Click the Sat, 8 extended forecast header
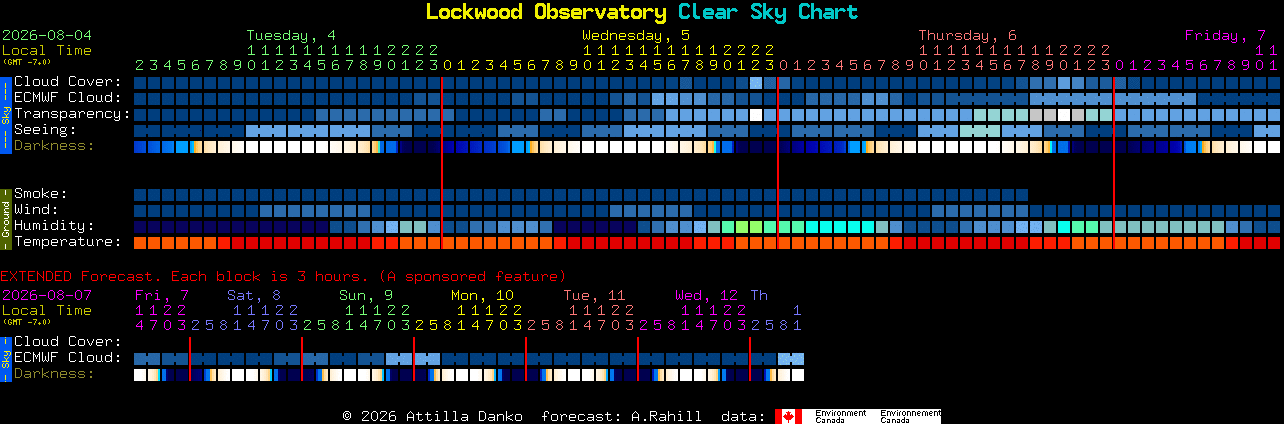The height and width of the screenshot is (424, 1284). click(x=254, y=295)
